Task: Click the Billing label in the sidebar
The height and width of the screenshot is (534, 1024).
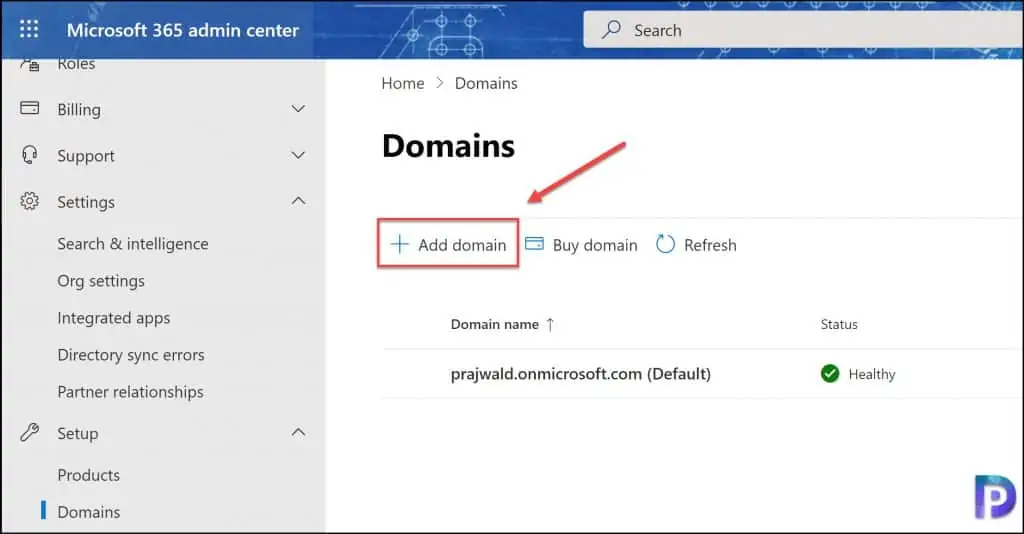Action: pos(79,110)
